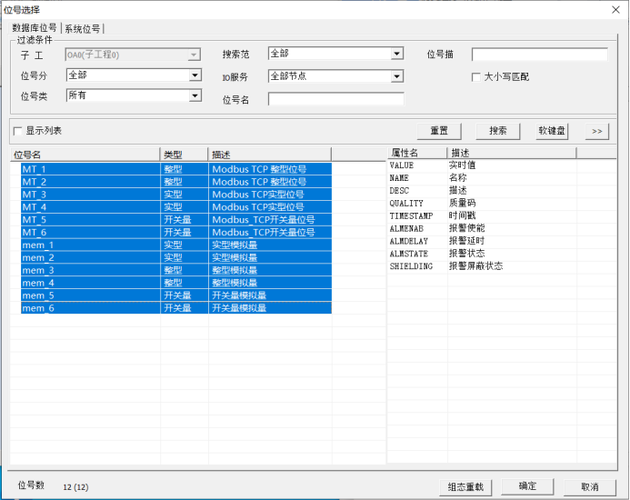Click the 搜索 button
The width and height of the screenshot is (630, 500).
[x=498, y=131]
